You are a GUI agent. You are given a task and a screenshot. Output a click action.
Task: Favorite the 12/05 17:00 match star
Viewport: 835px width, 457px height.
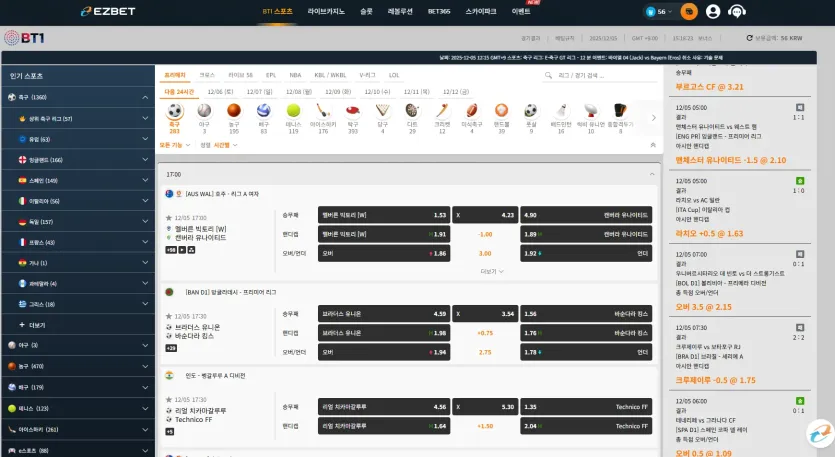coord(169,218)
